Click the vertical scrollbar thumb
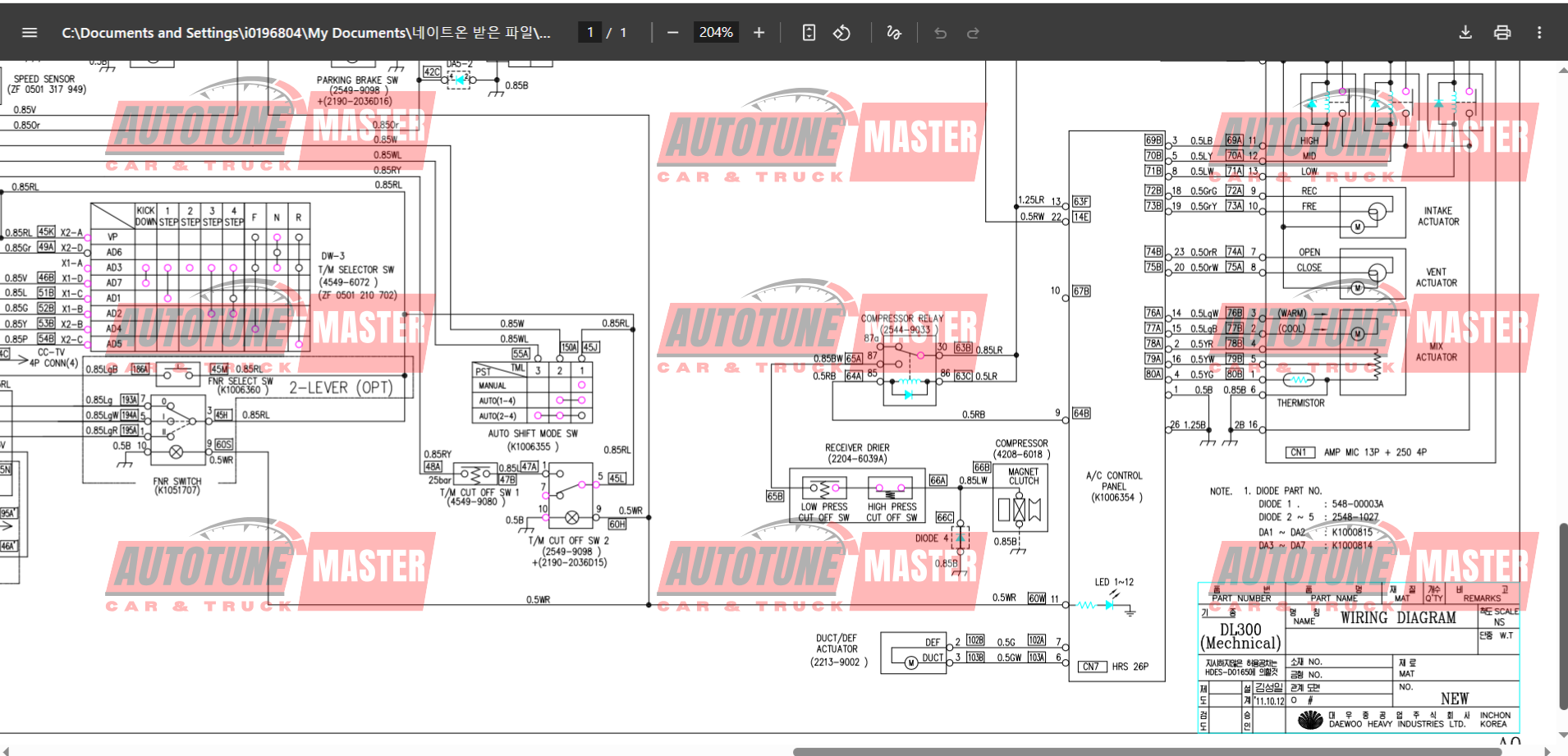1568x756 pixels. pos(1563,616)
